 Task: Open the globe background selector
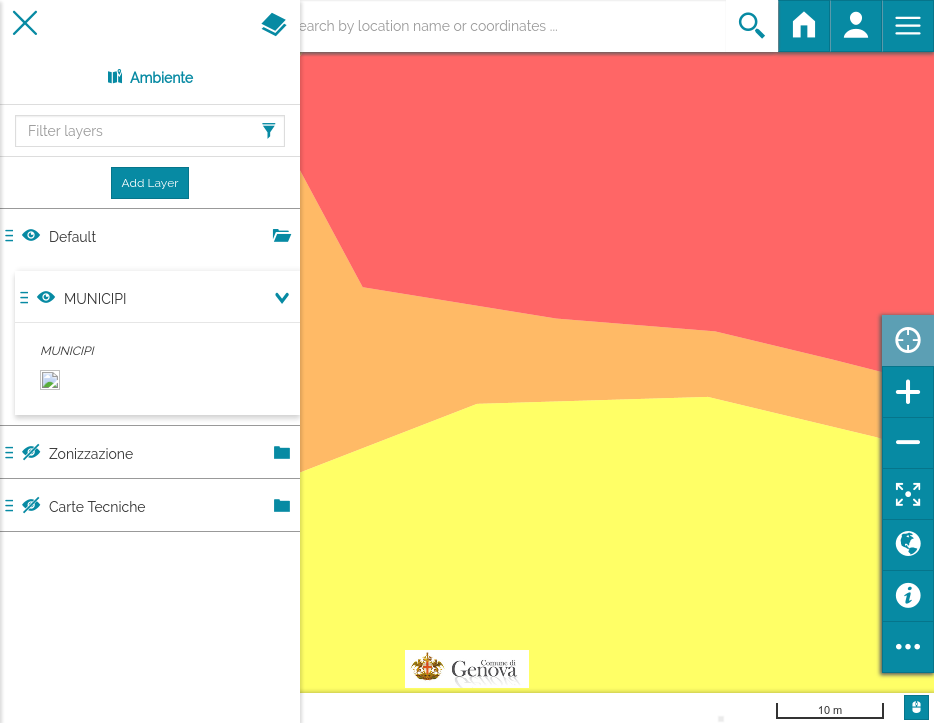908,544
